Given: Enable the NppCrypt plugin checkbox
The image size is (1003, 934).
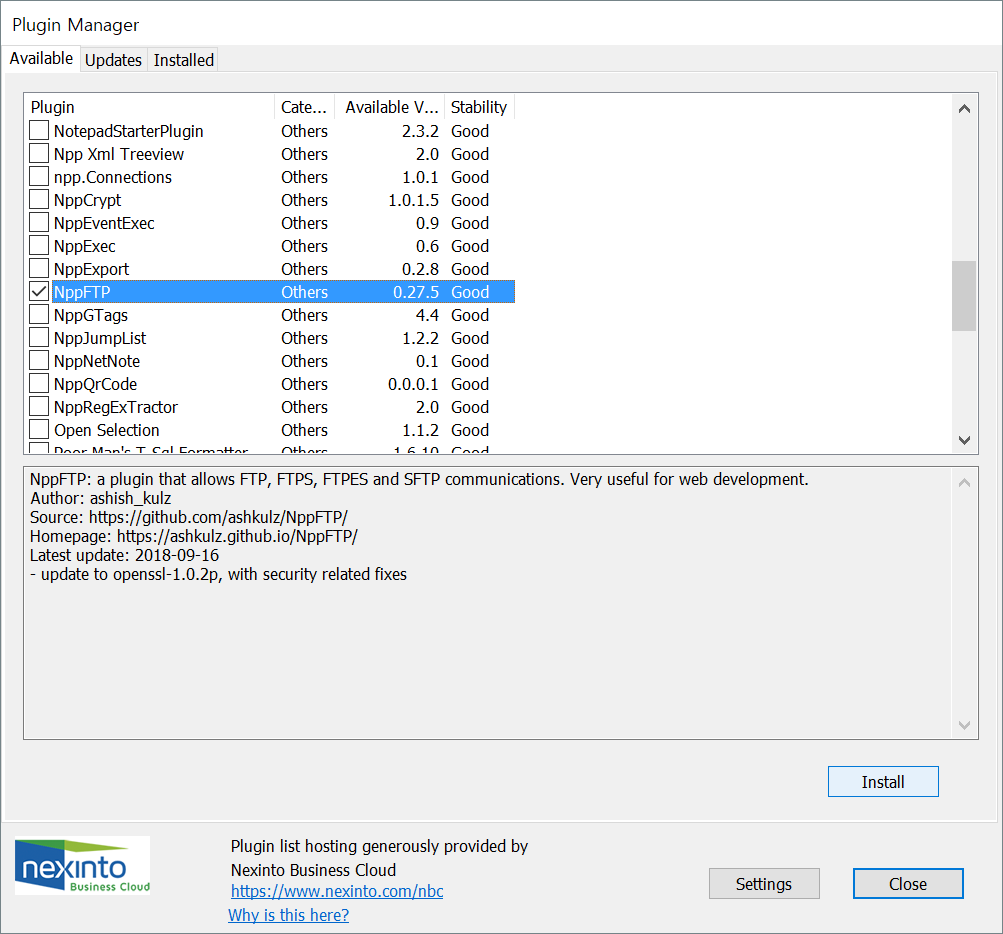Looking at the screenshot, I should pos(39,200).
